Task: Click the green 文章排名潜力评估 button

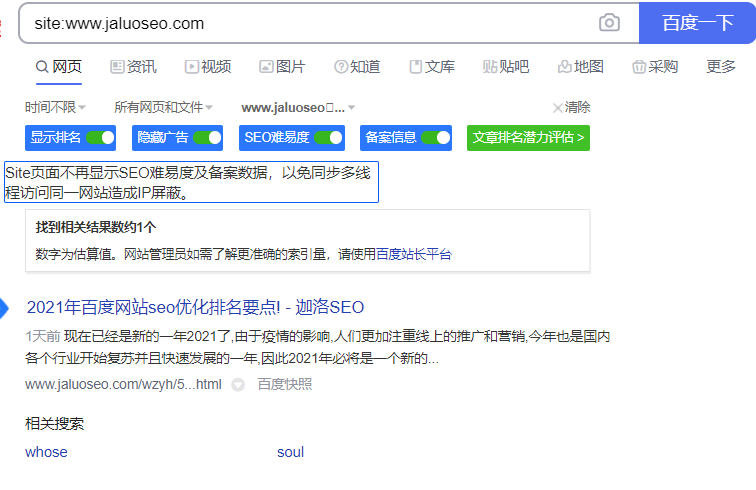Action: coord(528,138)
